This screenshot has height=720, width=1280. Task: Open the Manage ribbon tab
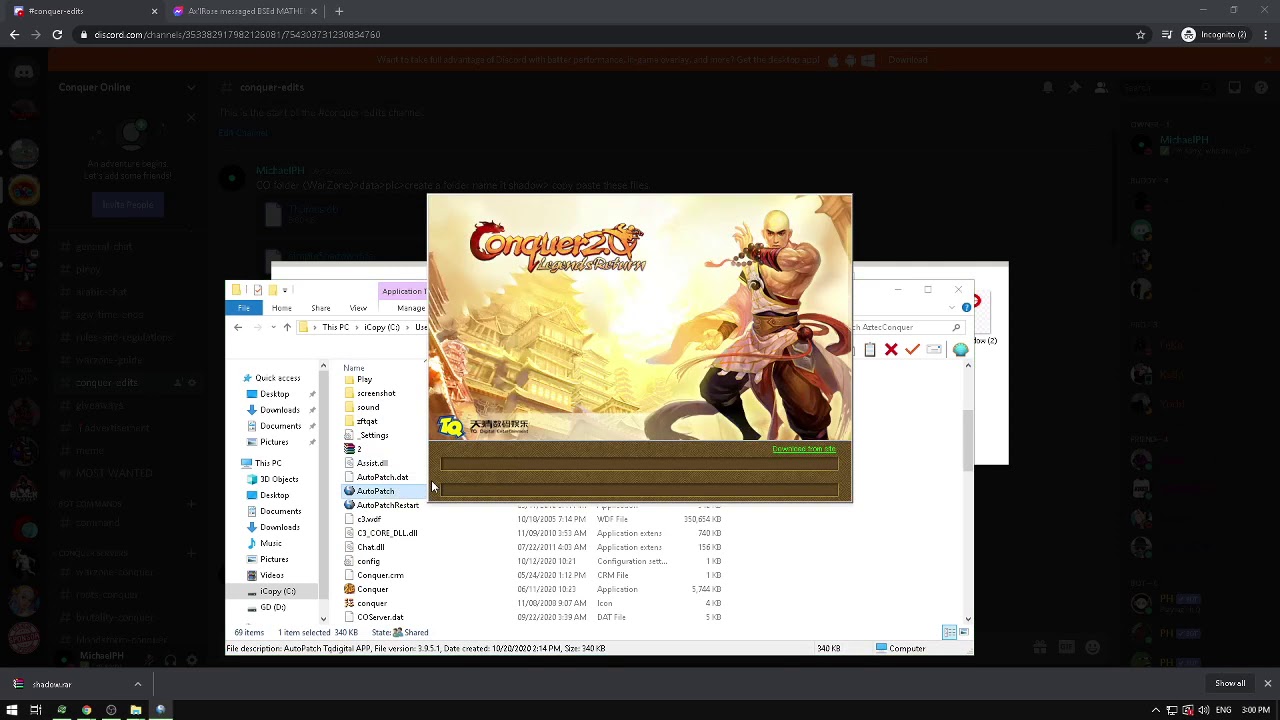411,308
